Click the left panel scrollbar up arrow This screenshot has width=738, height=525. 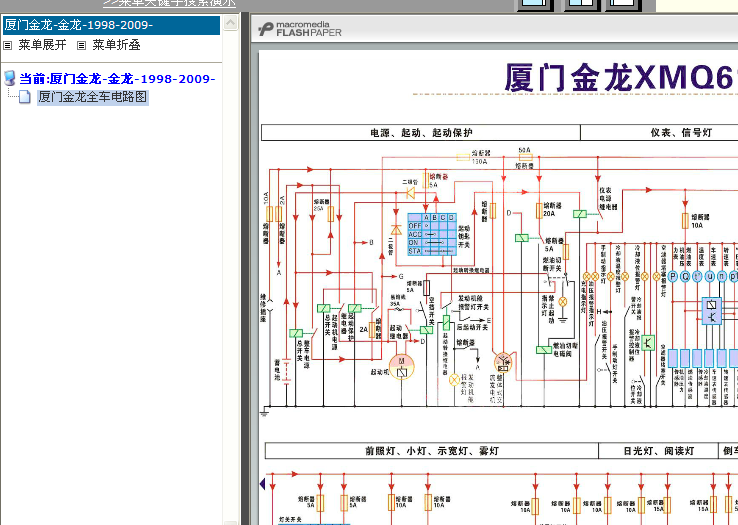pyautogui.click(x=231, y=23)
